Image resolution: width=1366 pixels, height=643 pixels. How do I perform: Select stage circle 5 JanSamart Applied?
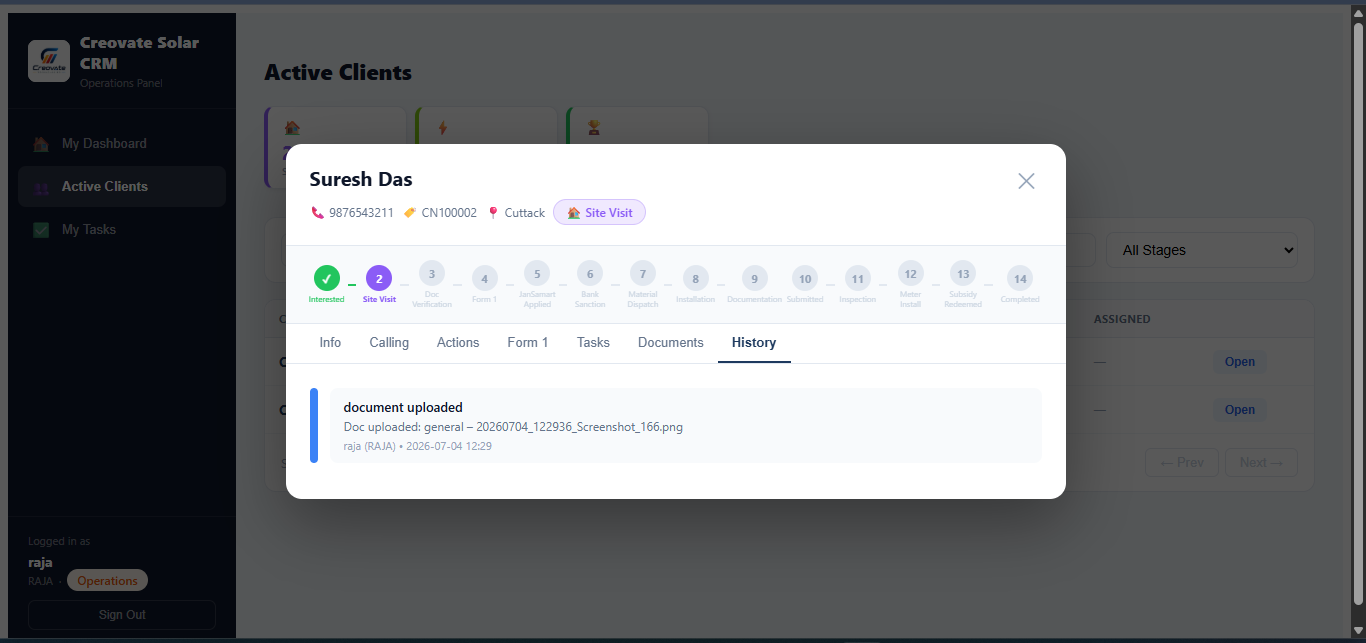(x=537, y=273)
